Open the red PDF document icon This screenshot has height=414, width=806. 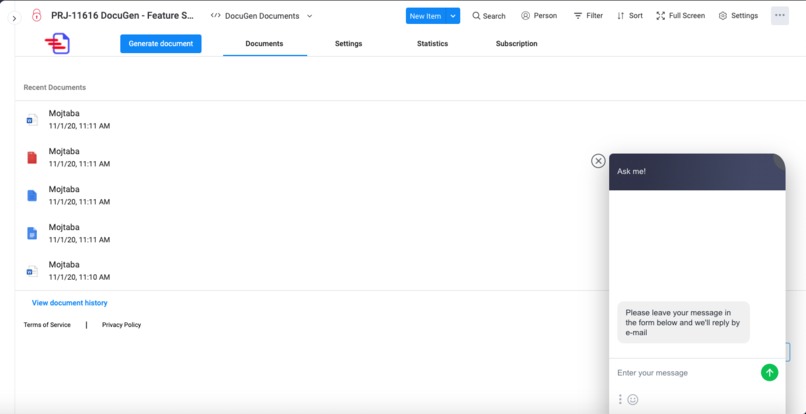32,157
